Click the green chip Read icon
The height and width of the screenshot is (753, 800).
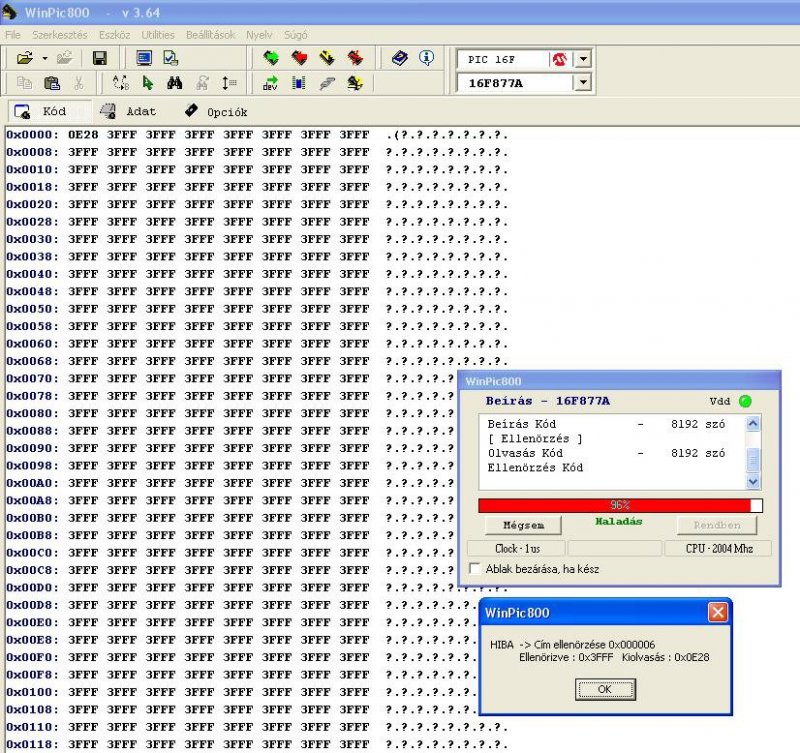[x=271, y=58]
